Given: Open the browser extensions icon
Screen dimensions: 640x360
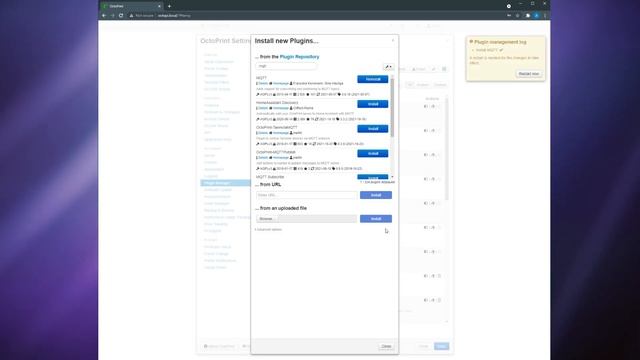Looking at the screenshot, I should [527, 16].
